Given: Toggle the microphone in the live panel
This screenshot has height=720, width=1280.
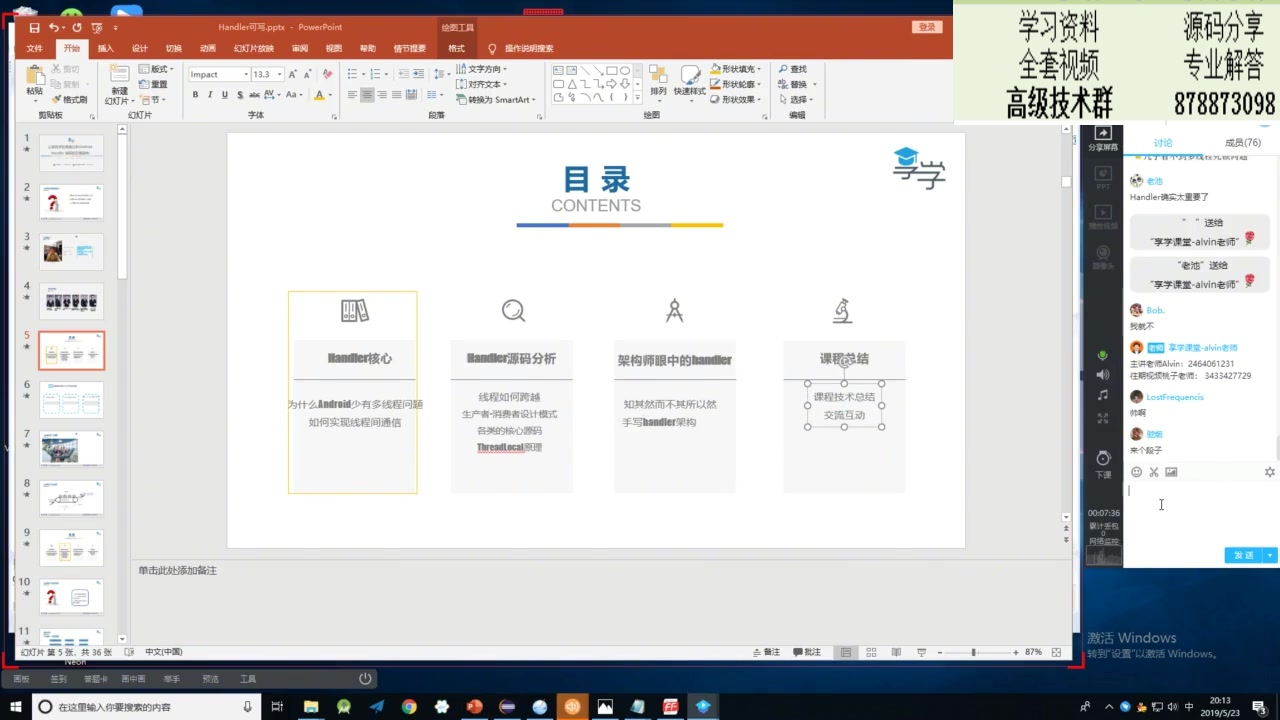Looking at the screenshot, I should [x=1103, y=356].
